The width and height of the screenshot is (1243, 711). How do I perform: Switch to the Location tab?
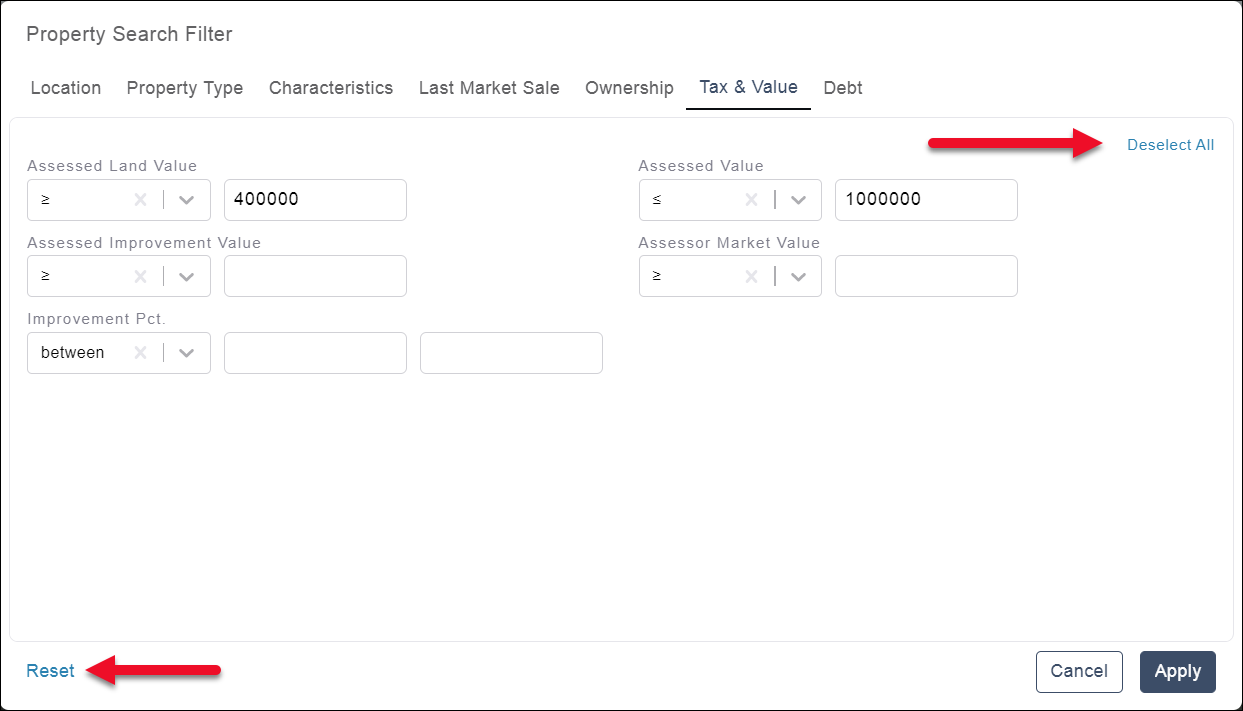pyautogui.click(x=66, y=88)
